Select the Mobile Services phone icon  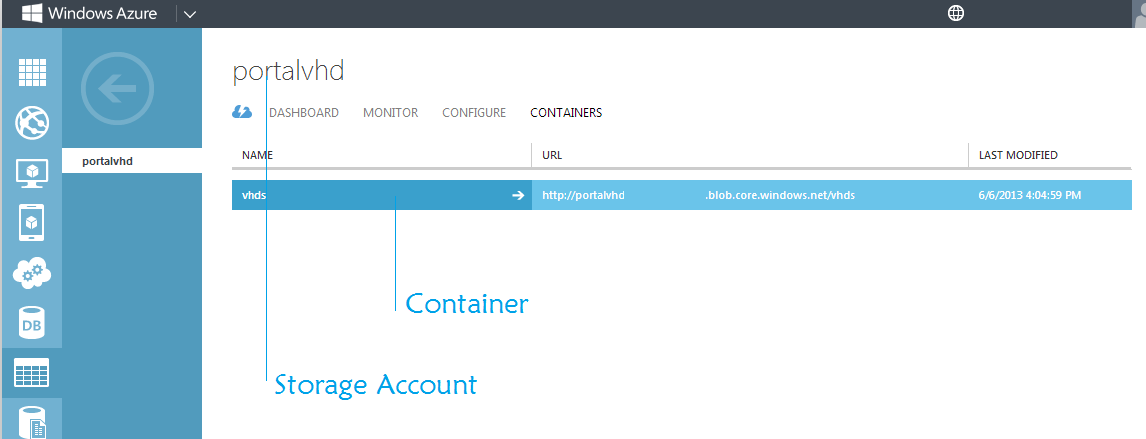pos(33,222)
